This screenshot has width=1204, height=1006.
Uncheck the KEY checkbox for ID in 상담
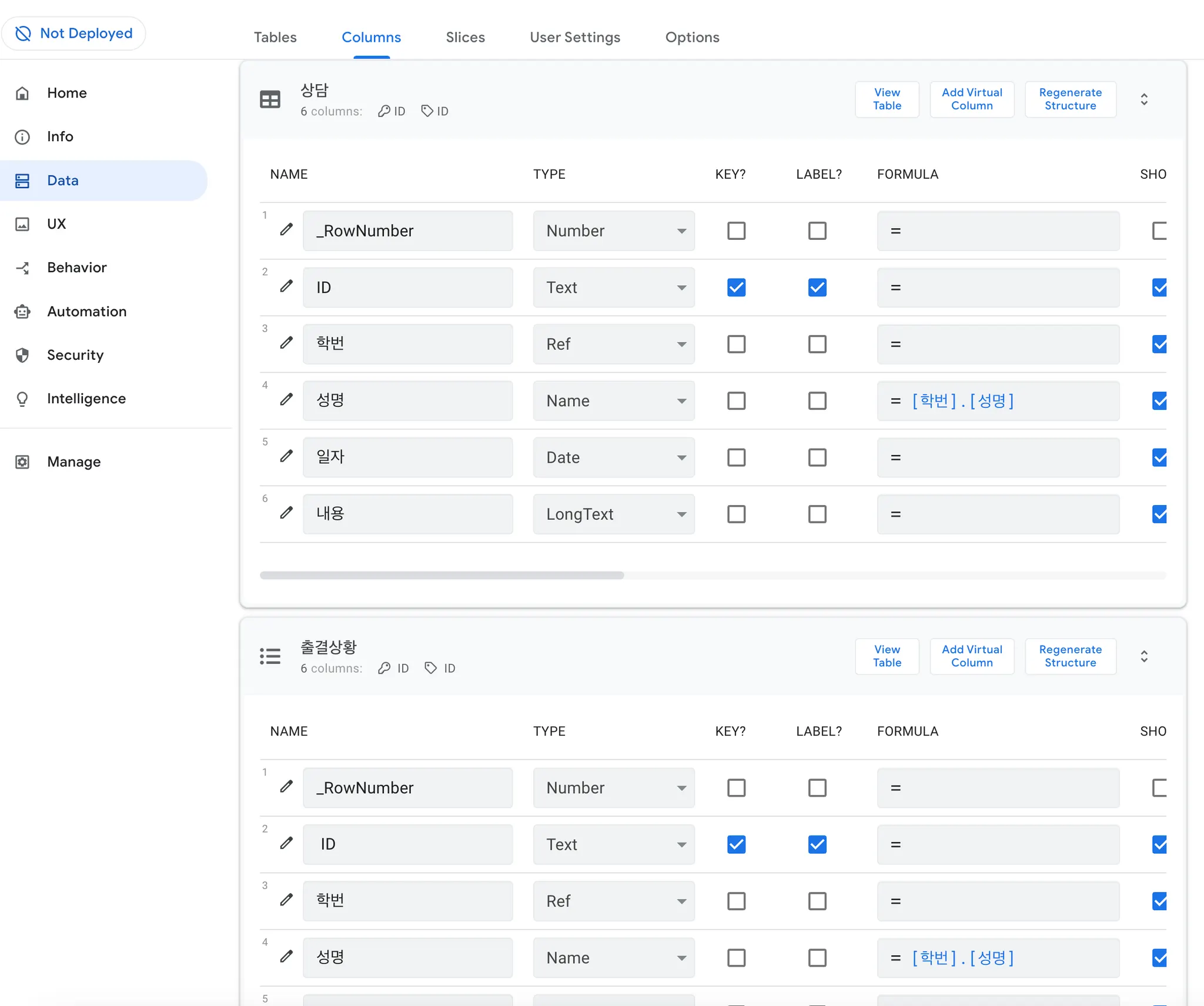tap(736, 288)
